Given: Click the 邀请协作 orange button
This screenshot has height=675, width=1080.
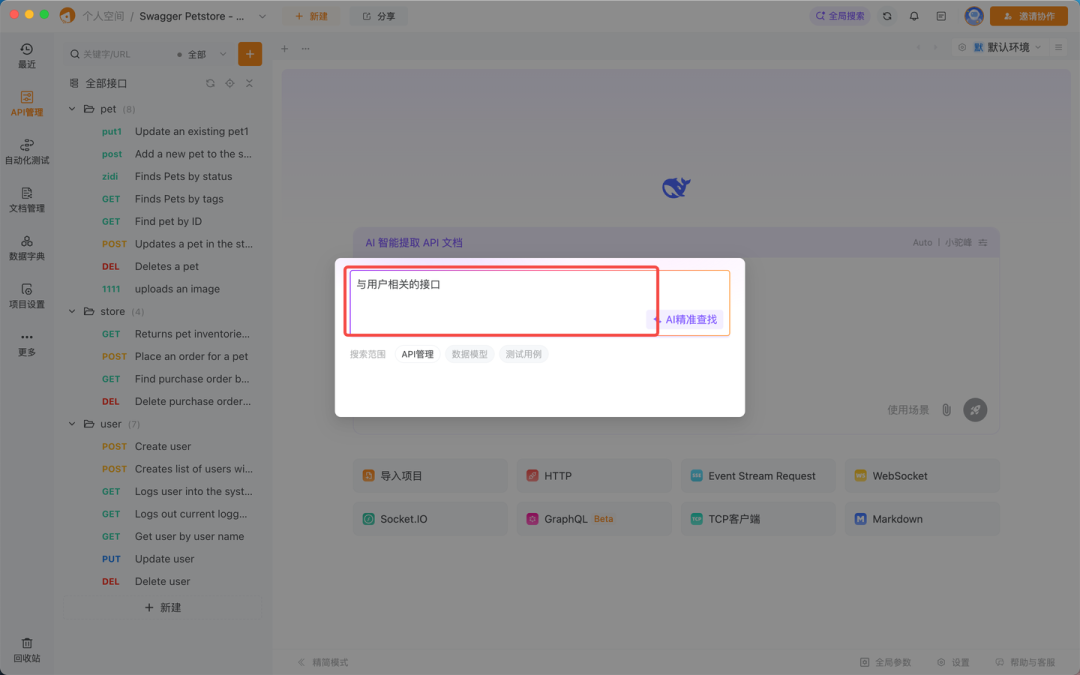Looking at the screenshot, I should (1028, 16).
